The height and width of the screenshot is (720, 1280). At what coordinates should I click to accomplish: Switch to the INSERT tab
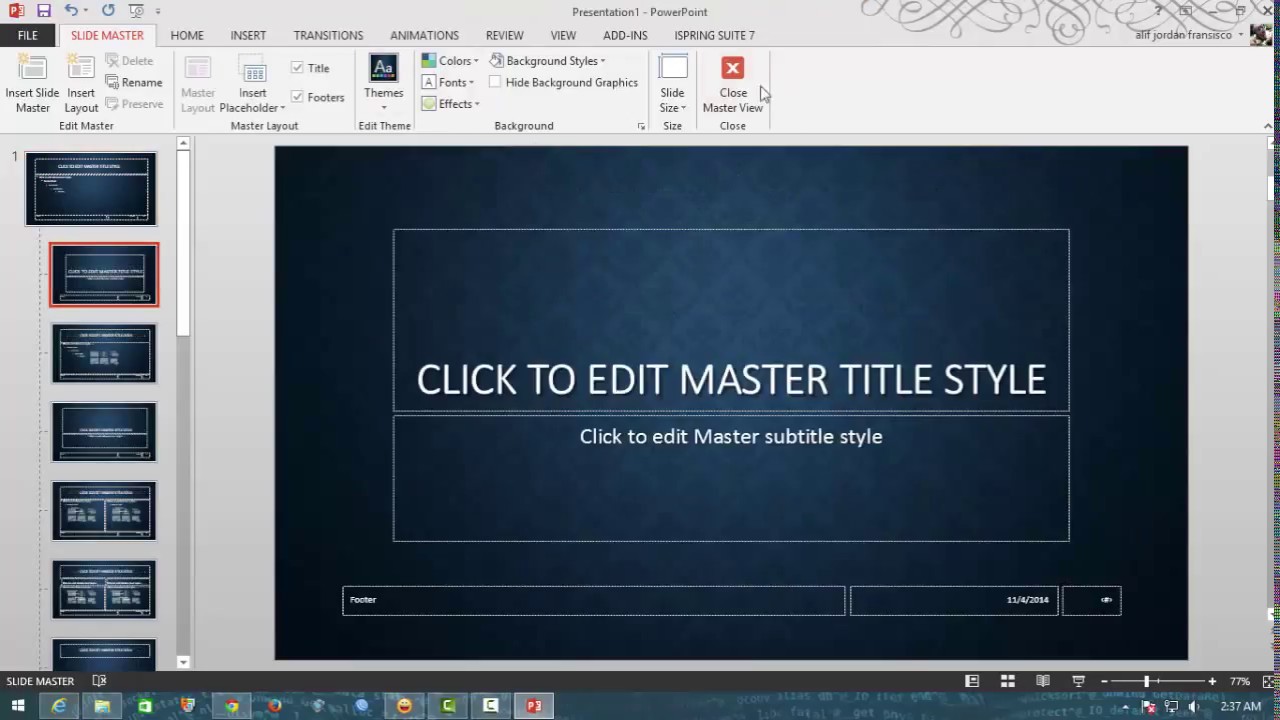point(248,35)
